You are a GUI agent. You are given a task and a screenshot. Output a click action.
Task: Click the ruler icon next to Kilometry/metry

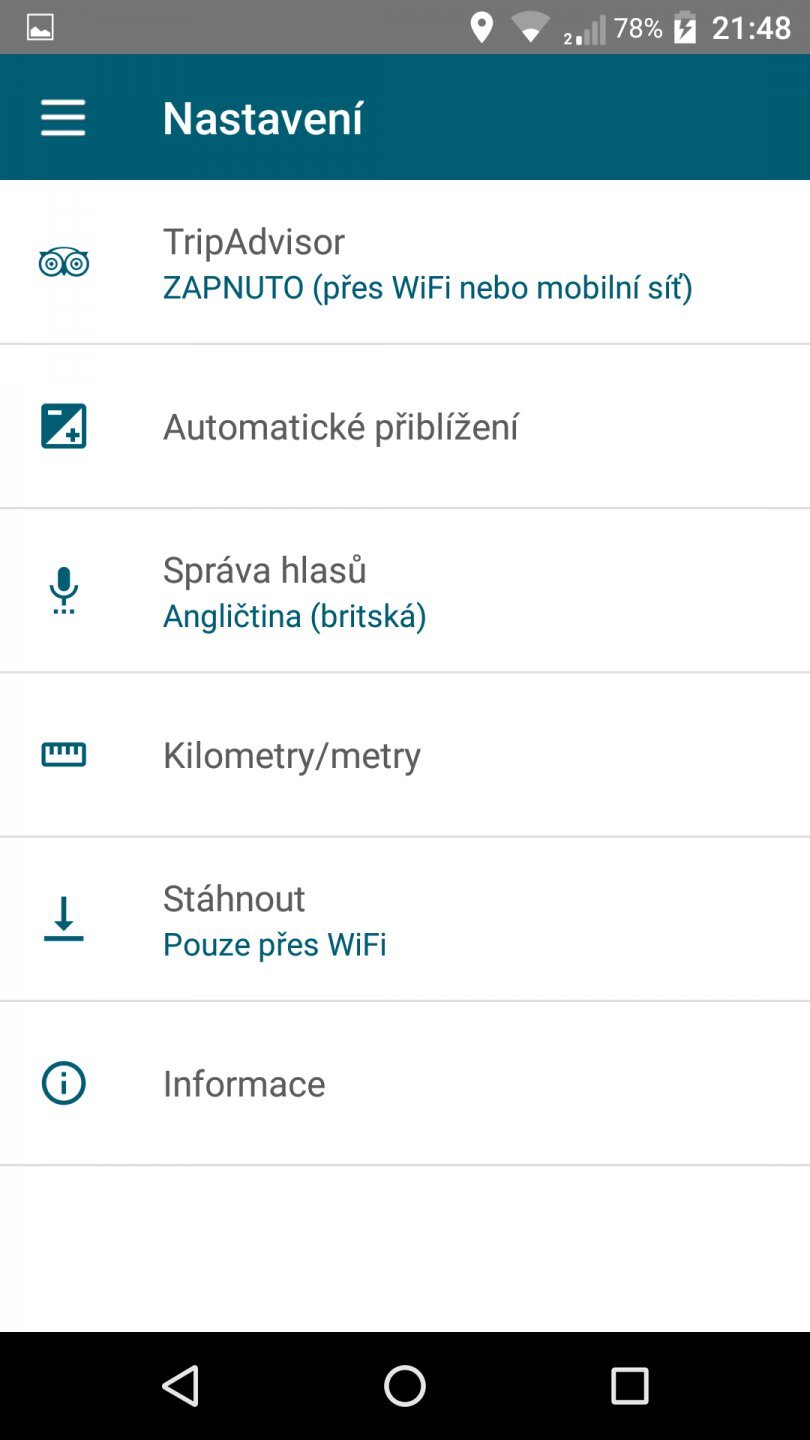[63, 755]
